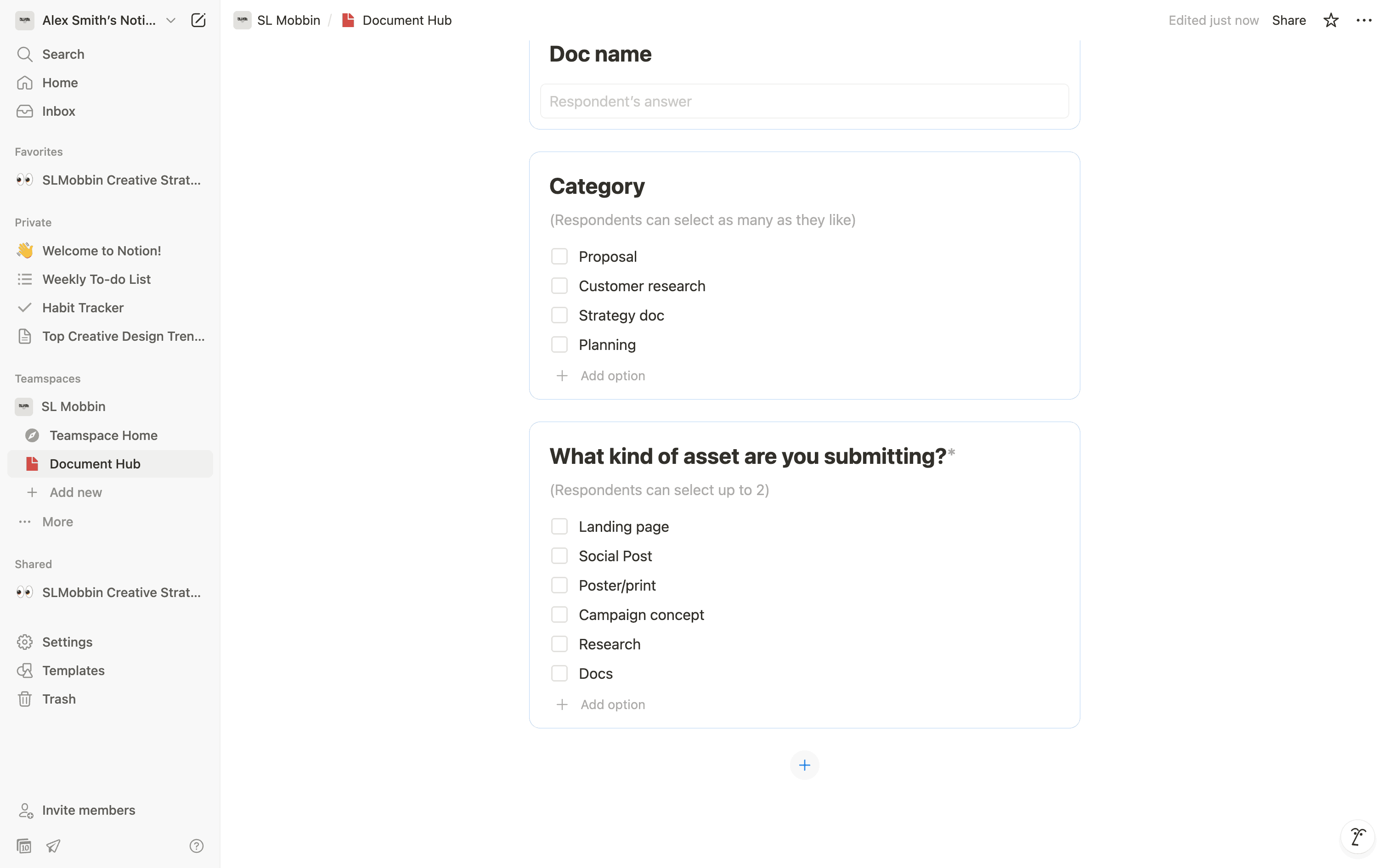Click the Share button
Viewport: 1389px width, 868px height.
(1288, 21)
